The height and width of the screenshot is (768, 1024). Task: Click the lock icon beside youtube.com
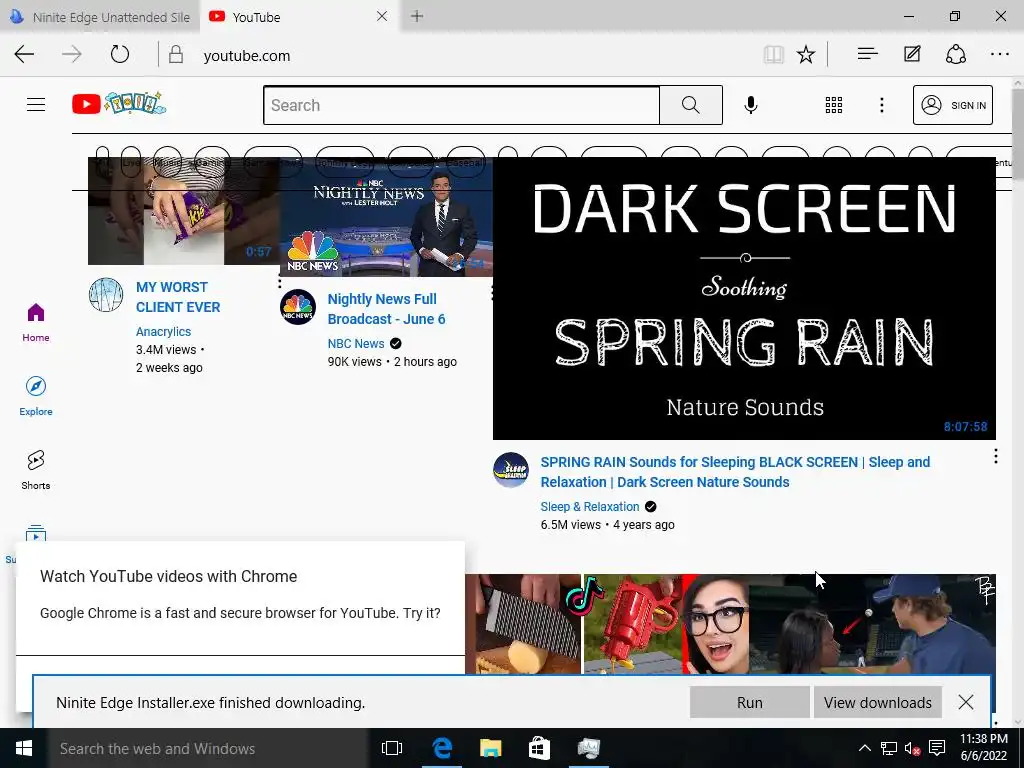coord(176,54)
